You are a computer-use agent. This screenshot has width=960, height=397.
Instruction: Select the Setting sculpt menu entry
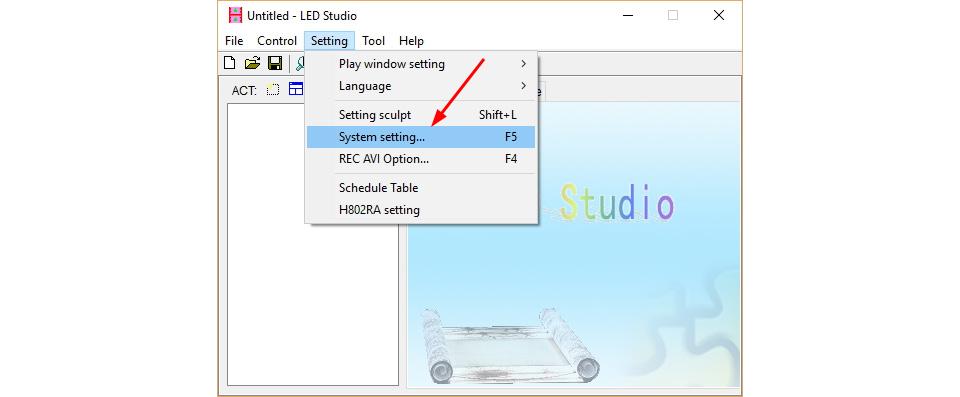click(421, 115)
